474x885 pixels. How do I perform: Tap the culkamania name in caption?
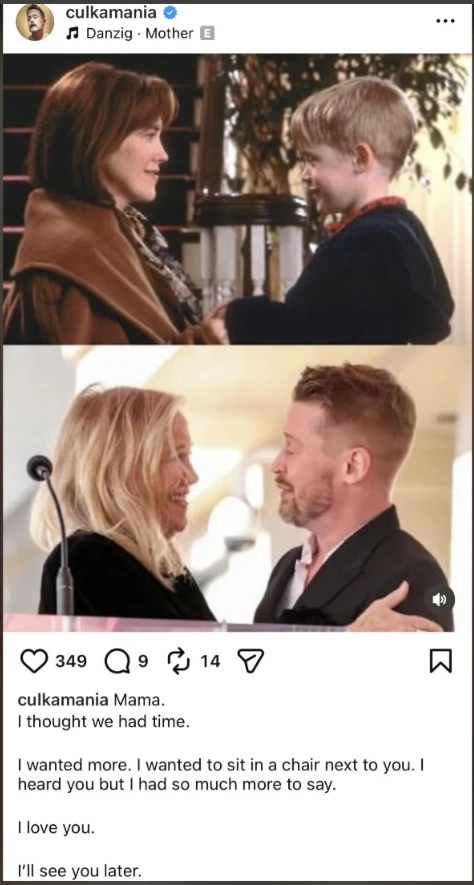63,700
